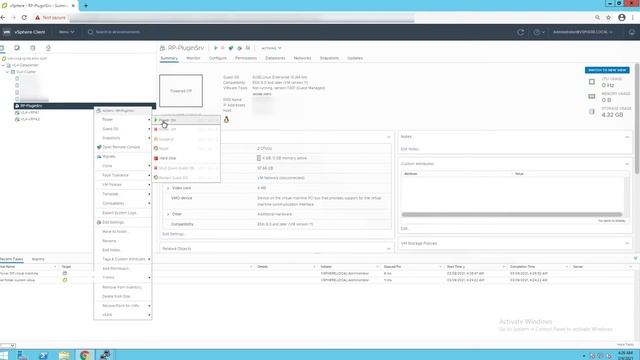Open the help icon dropdown in header
This screenshot has width=640, height=360.
point(539,32)
